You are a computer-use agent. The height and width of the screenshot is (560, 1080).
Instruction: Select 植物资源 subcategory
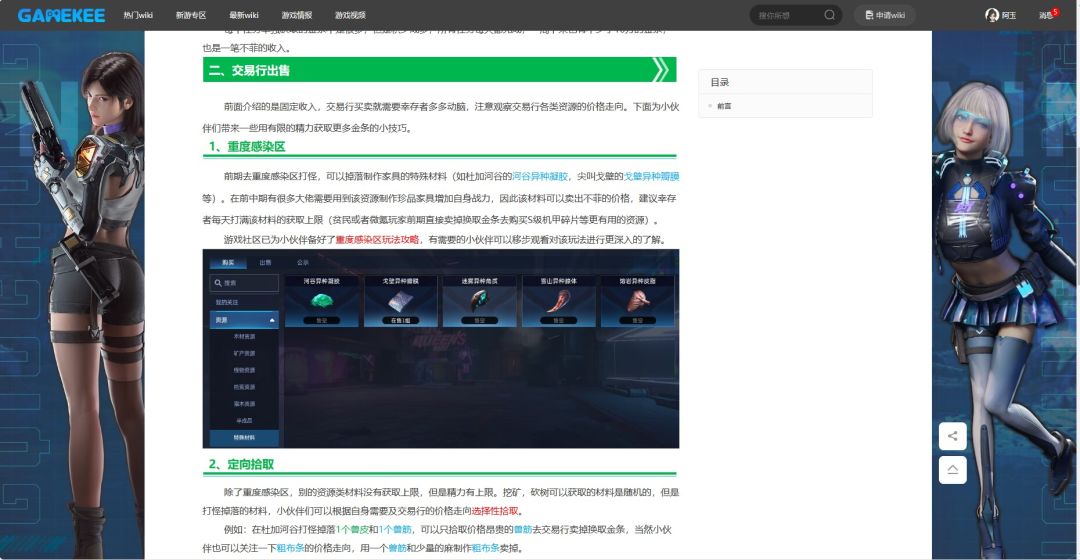[x=245, y=370]
